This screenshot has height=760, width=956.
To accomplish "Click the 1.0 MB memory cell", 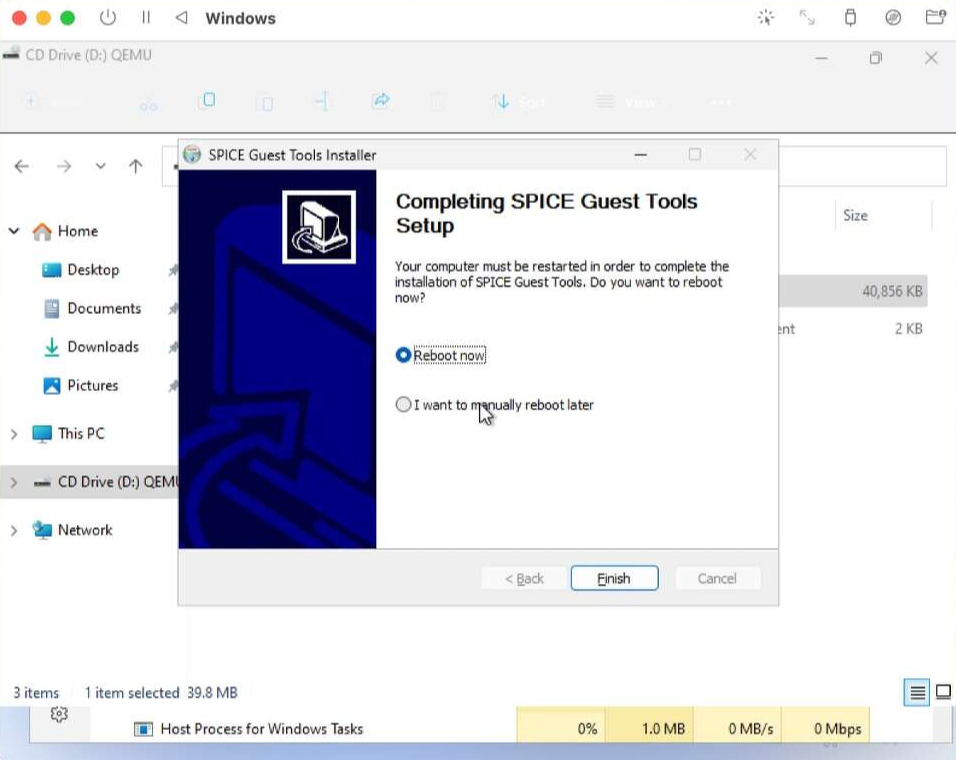I will [650, 728].
